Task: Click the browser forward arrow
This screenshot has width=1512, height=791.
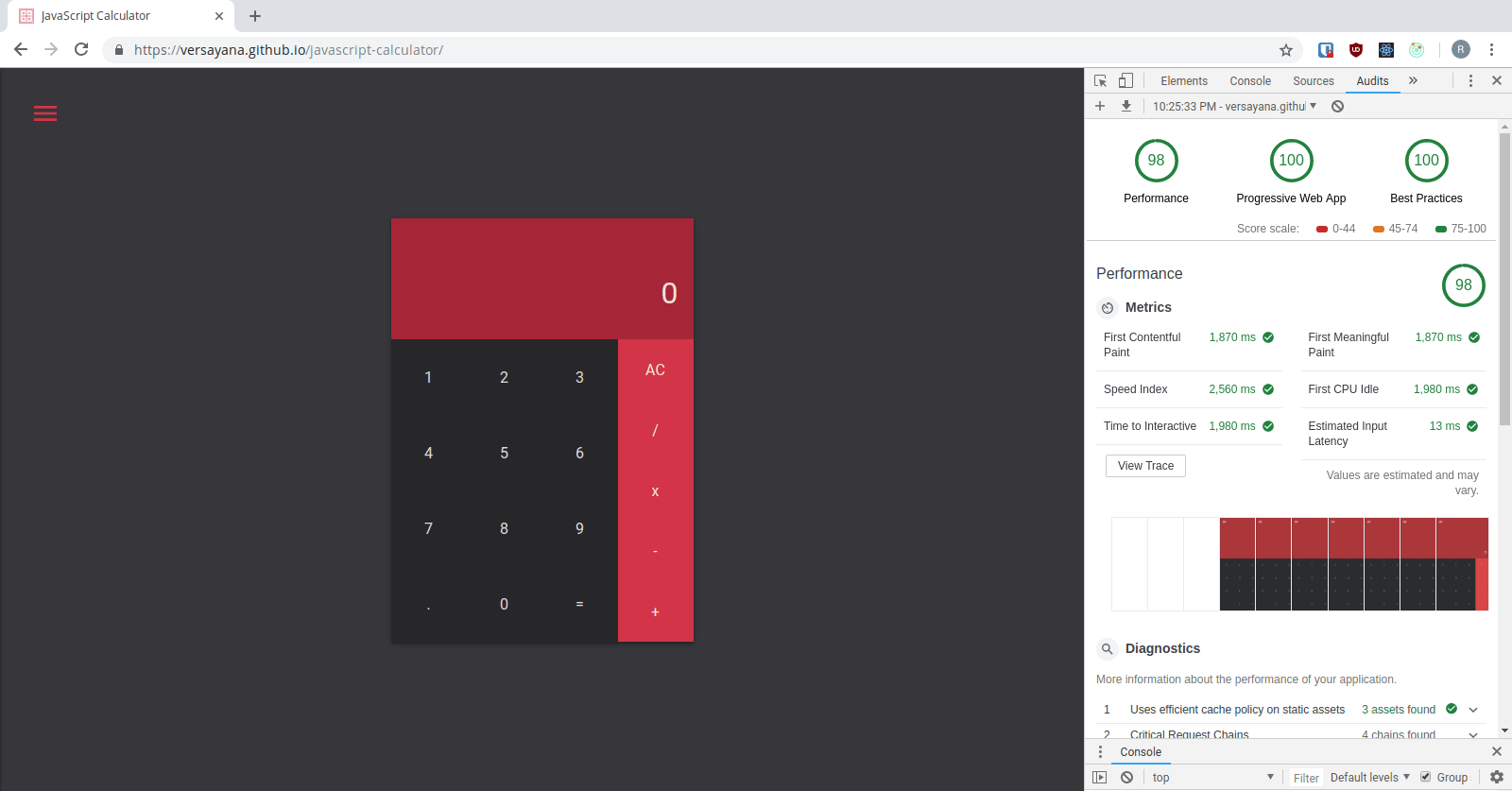Action: (51, 49)
